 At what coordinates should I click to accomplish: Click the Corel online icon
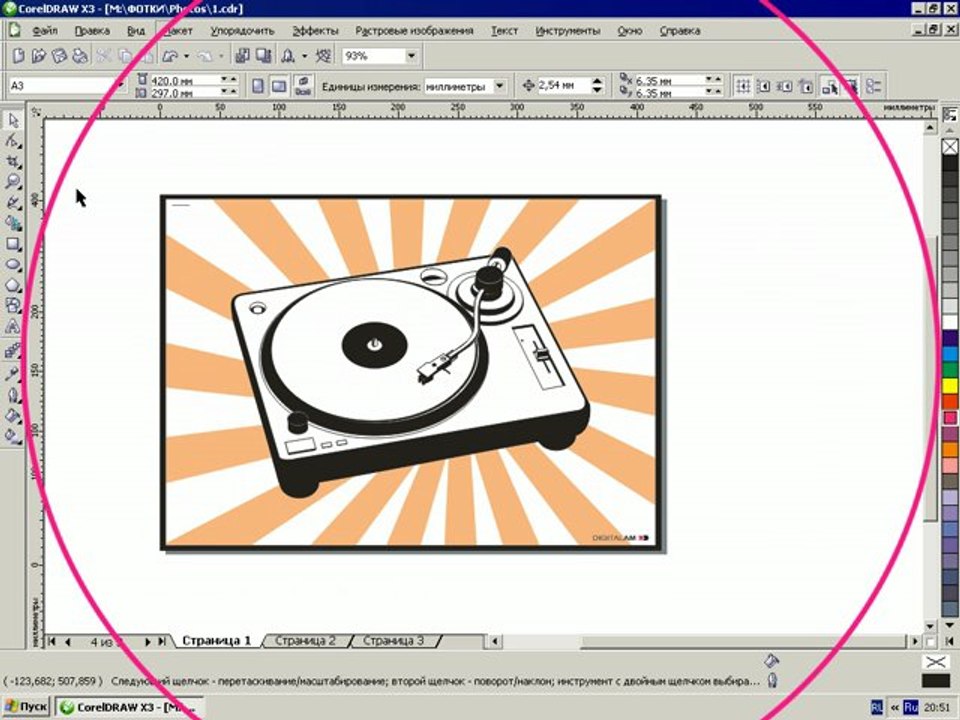(323, 56)
